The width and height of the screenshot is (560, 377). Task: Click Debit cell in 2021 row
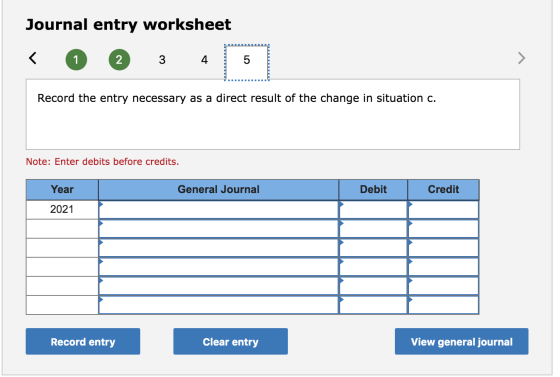pyautogui.click(x=373, y=210)
